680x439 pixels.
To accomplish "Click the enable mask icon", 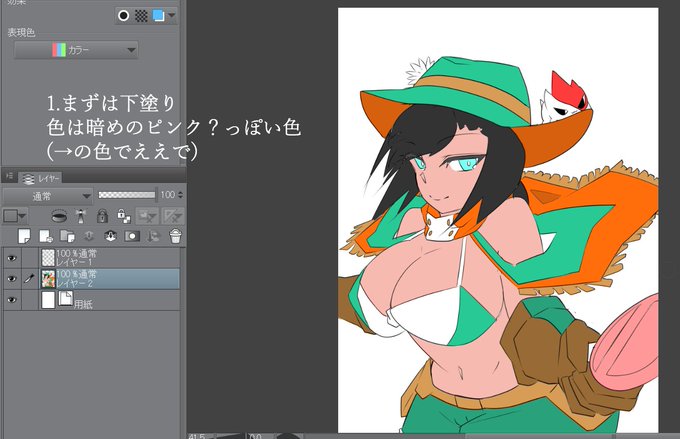I will [147, 216].
